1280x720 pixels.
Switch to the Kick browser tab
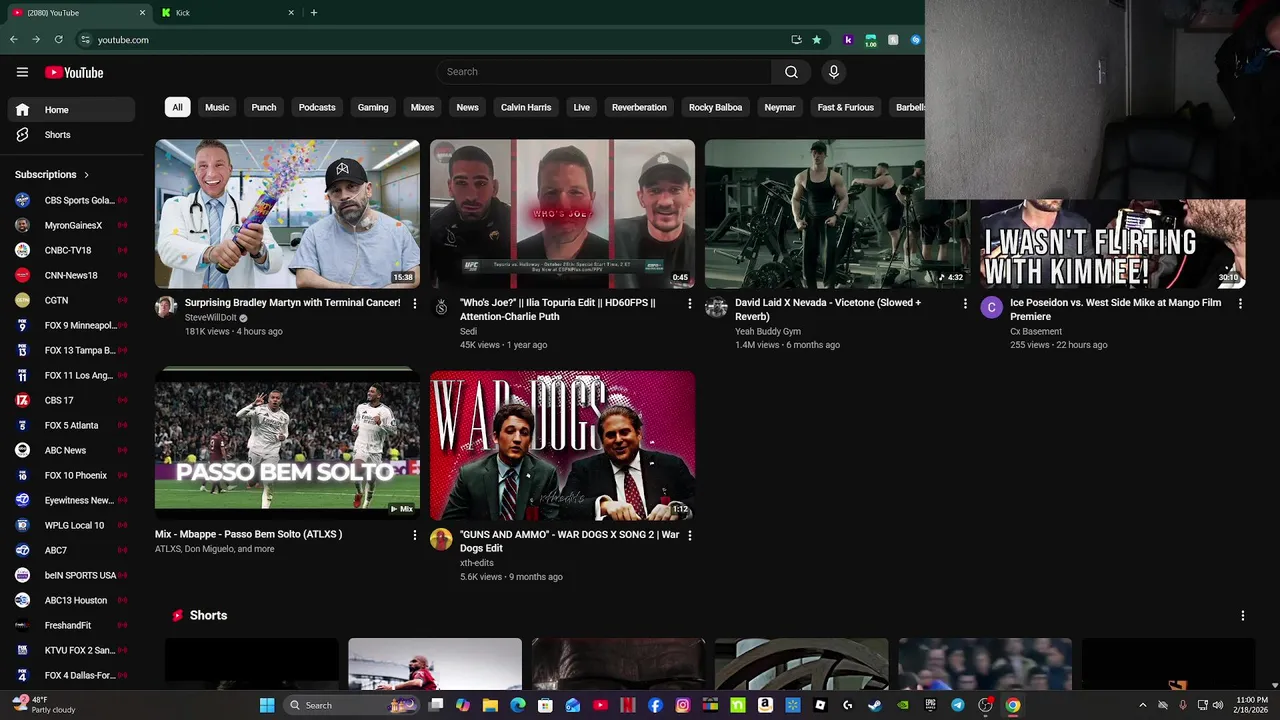pyautogui.click(x=228, y=13)
